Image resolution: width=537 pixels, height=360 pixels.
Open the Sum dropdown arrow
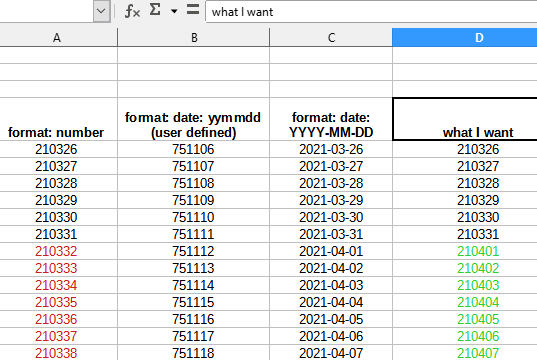point(174,11)
